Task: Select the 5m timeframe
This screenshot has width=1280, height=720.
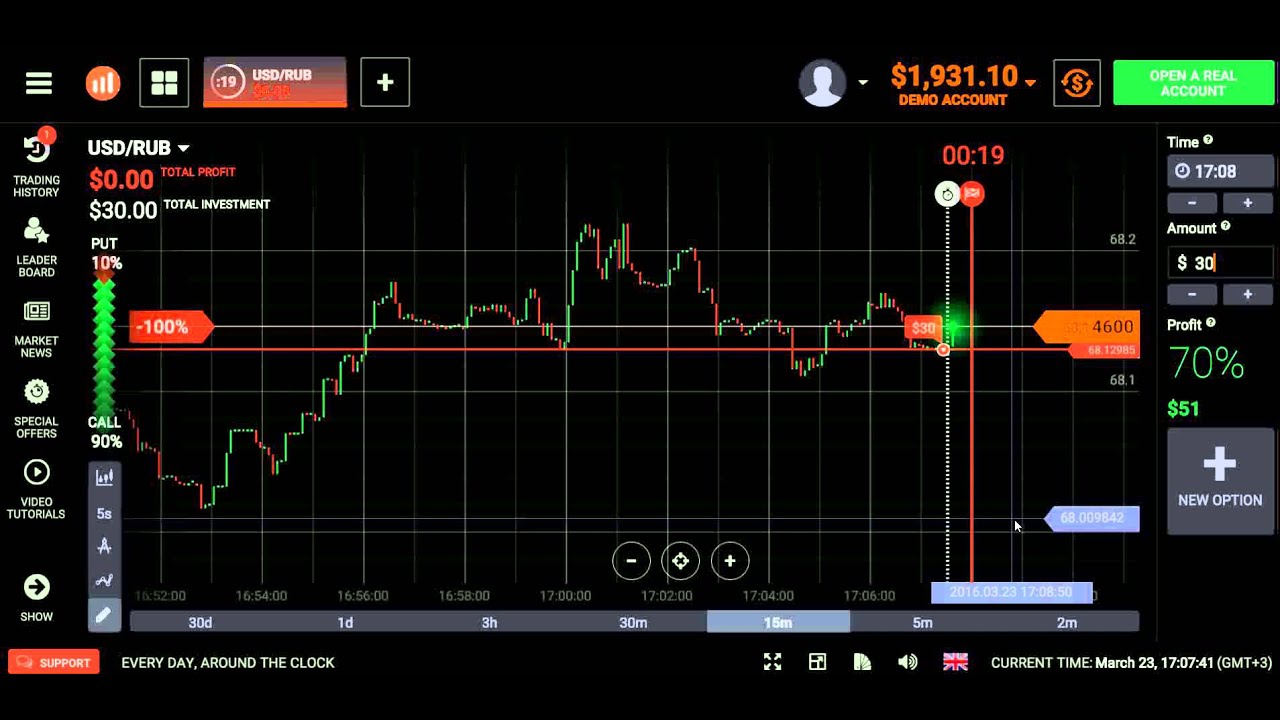Action: 922,622
